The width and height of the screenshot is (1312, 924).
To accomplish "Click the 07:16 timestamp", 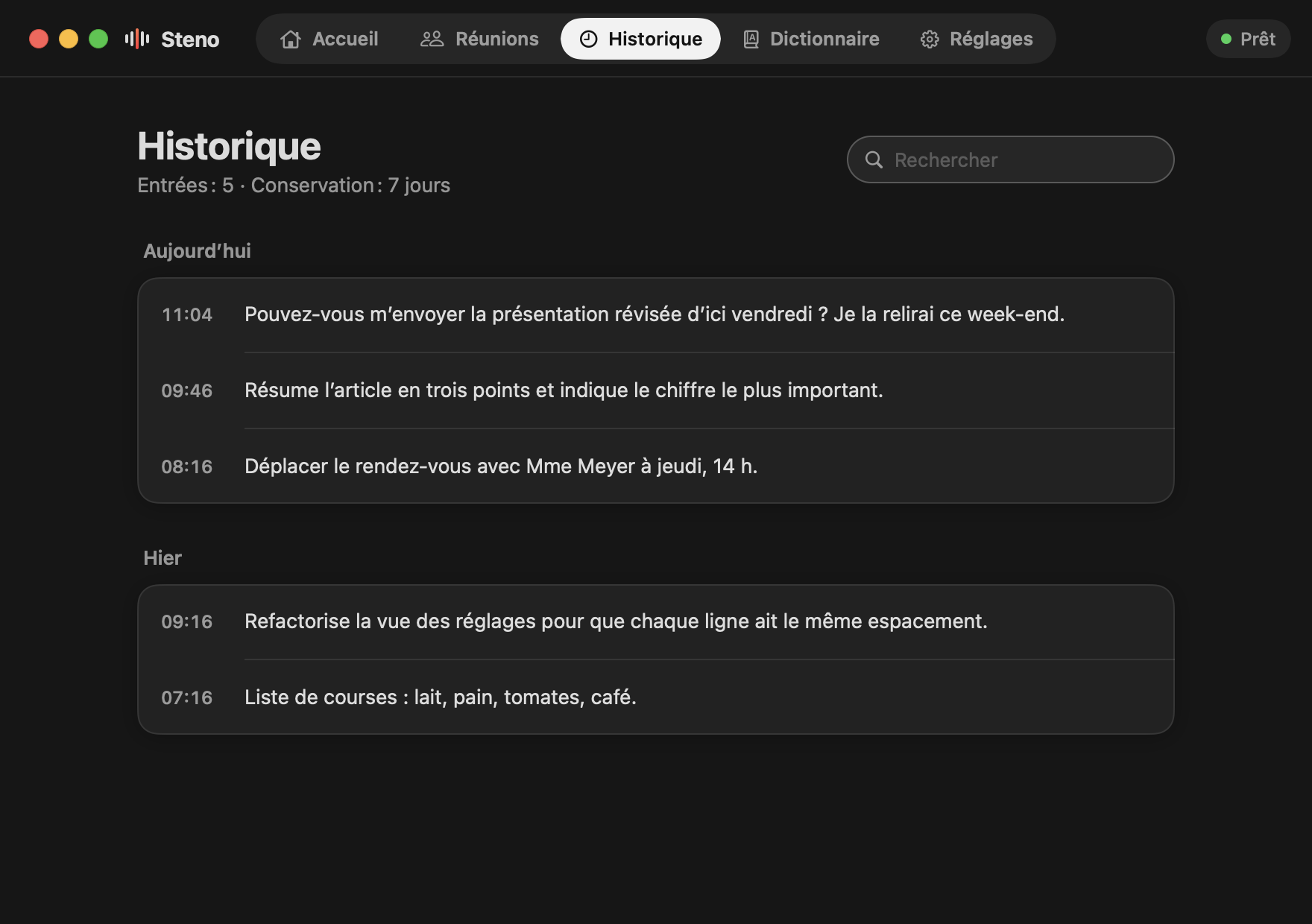I will pos(187,697).
